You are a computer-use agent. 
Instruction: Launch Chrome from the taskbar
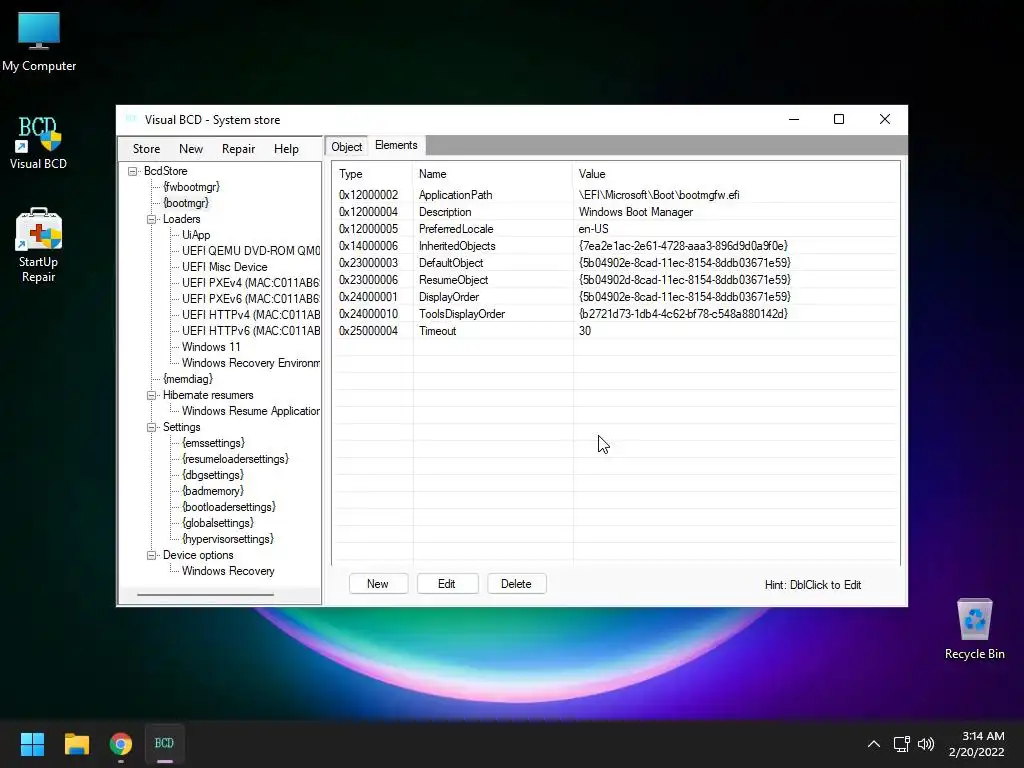click(x=121, y=744)
